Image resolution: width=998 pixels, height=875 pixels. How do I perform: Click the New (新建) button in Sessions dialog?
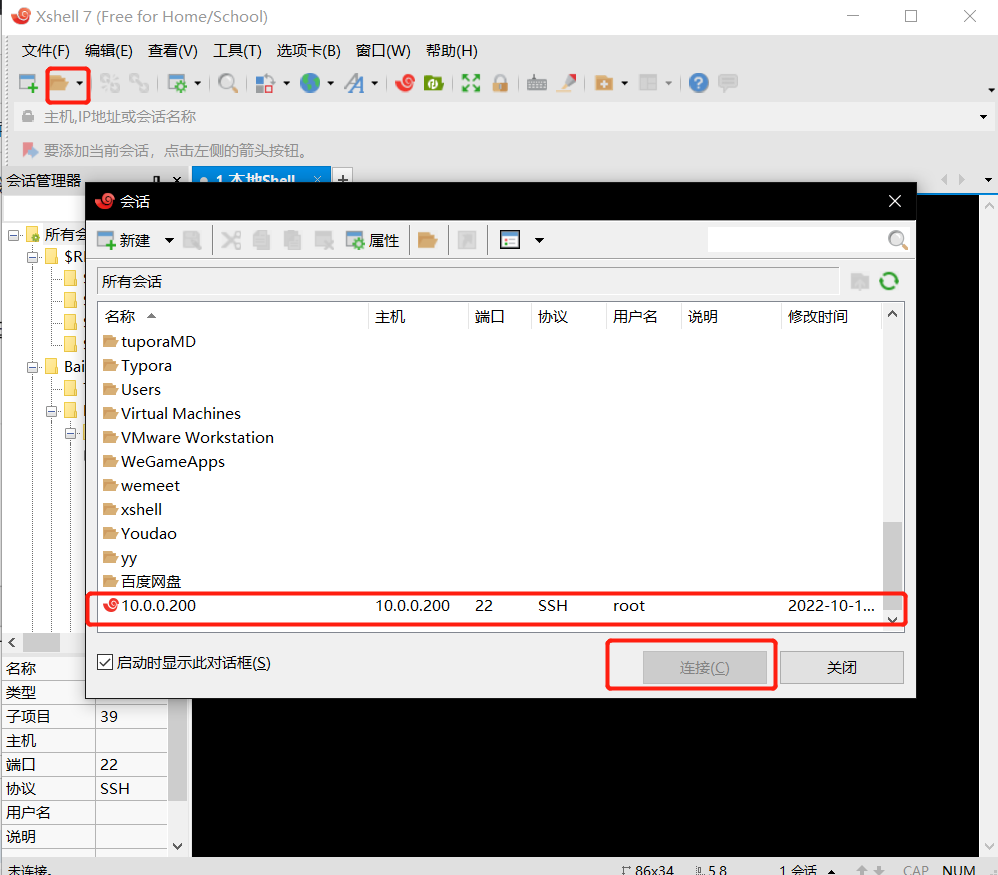pyautogui.click(x=124, y=241)
